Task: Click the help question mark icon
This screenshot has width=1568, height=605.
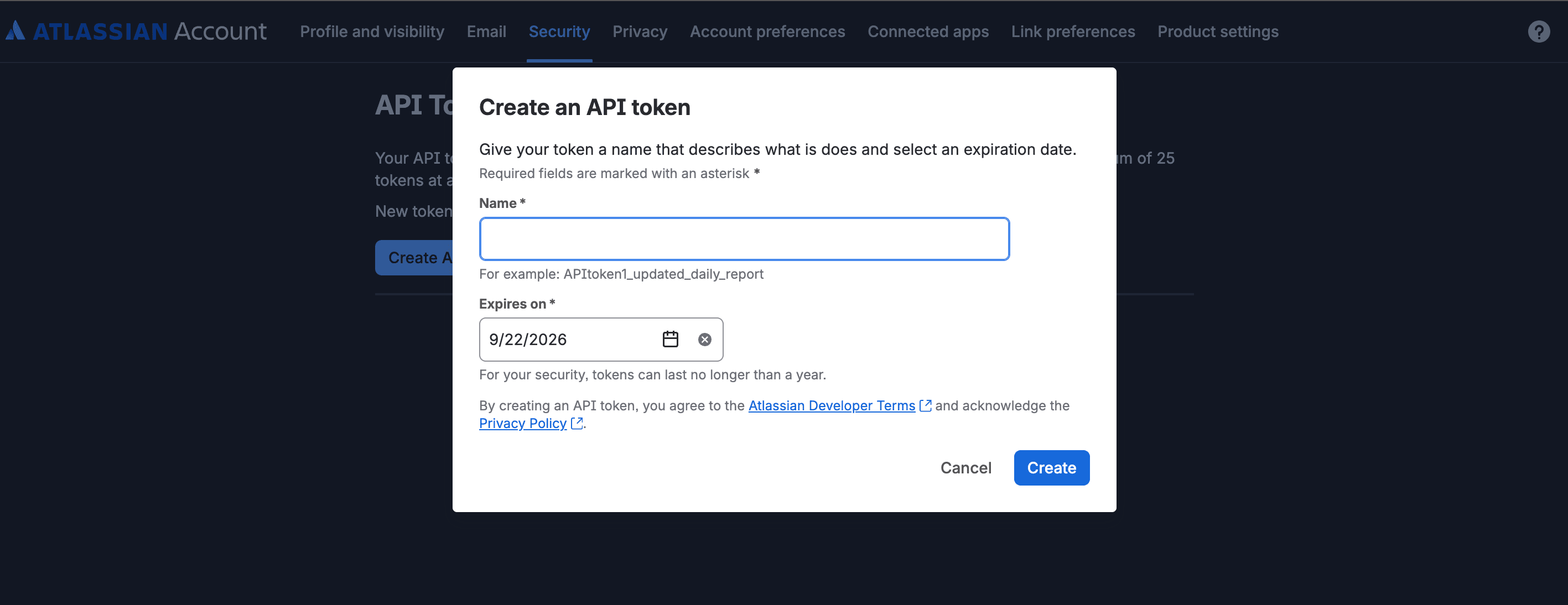Action: click(x=1538, y=32)
